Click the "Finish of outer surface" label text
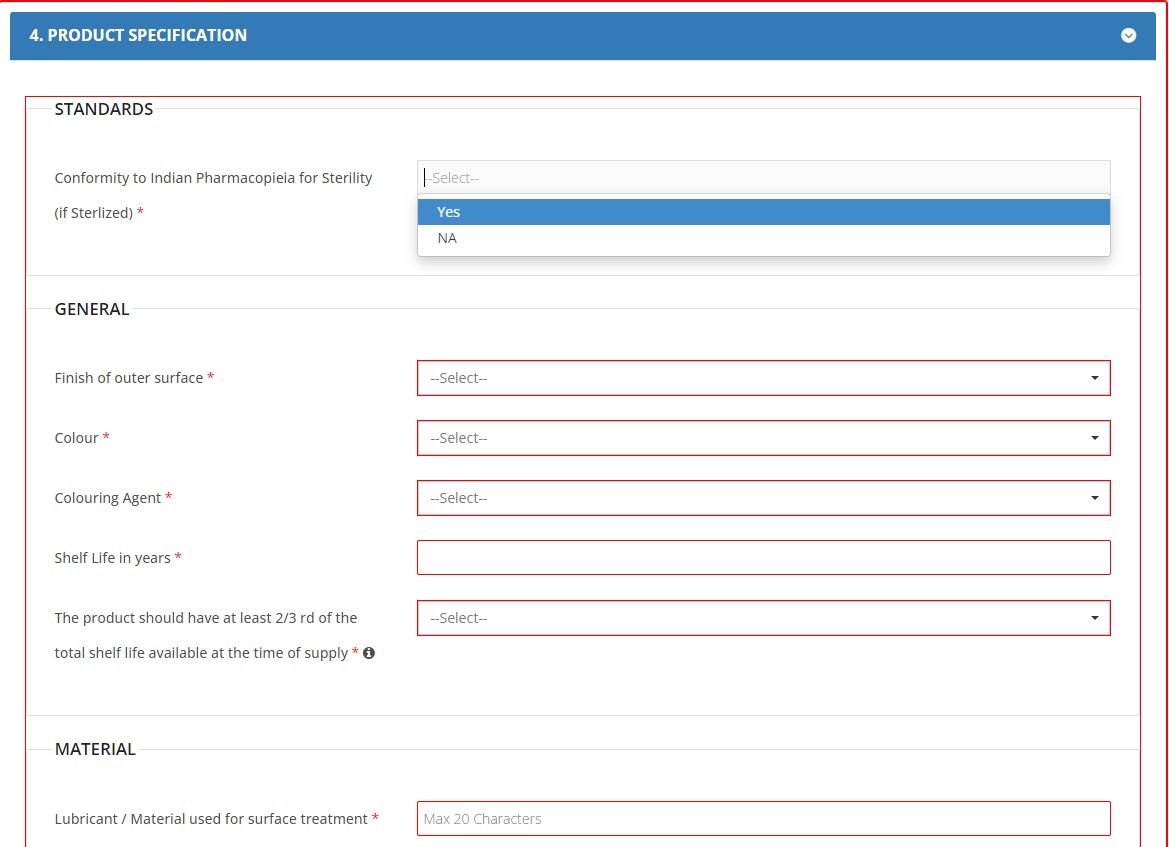1169x847 pixels. (x=129, y=378)
